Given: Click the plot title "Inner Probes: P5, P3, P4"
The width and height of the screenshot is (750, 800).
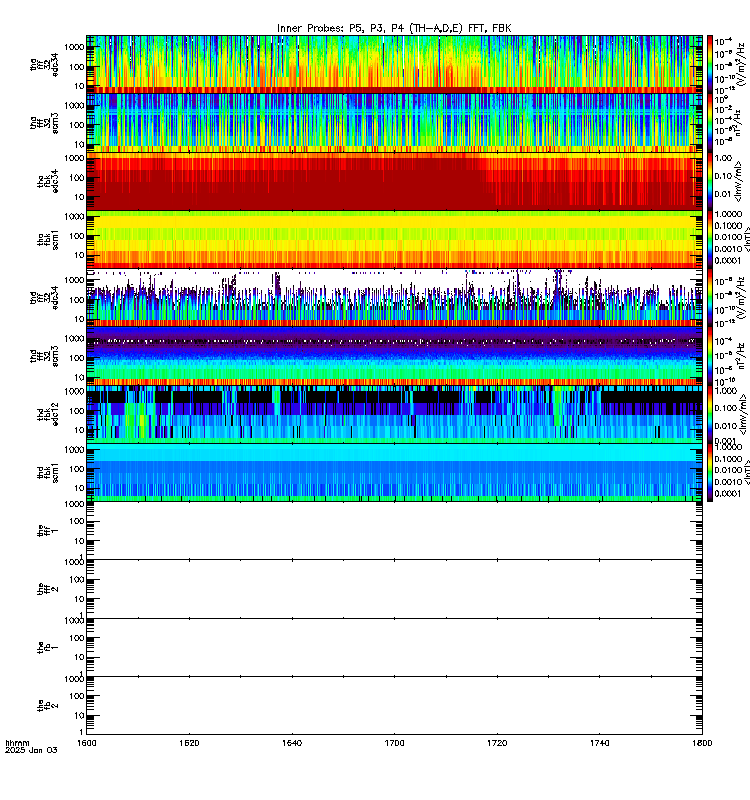Looking at the screenshot, I should click(x=342, y=29).
